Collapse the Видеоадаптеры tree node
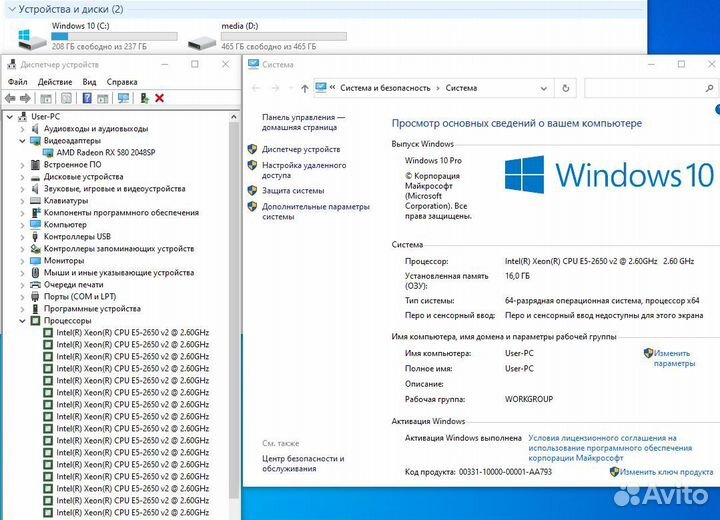Viewport: 720px width, 520px height. [x=22, y=141]
